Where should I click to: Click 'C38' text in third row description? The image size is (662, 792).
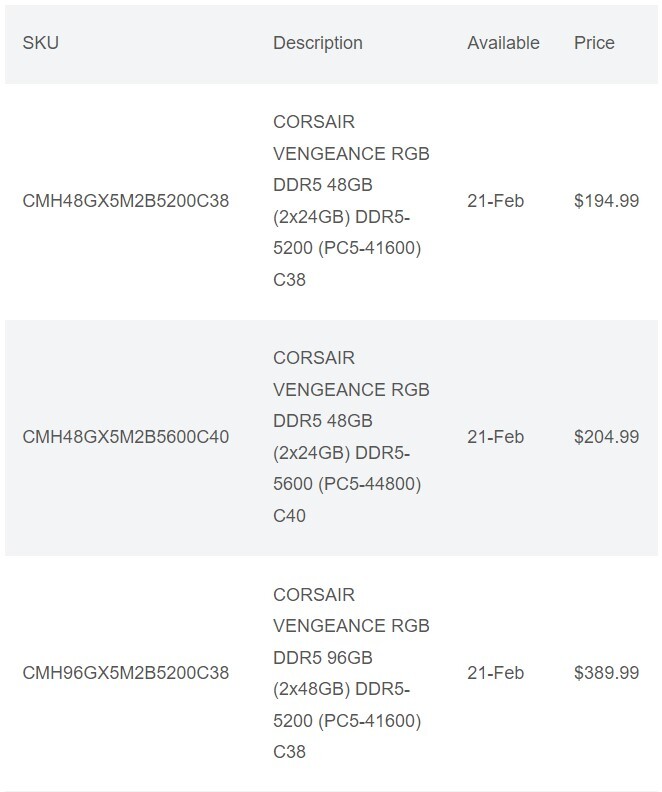coord(289,752)
